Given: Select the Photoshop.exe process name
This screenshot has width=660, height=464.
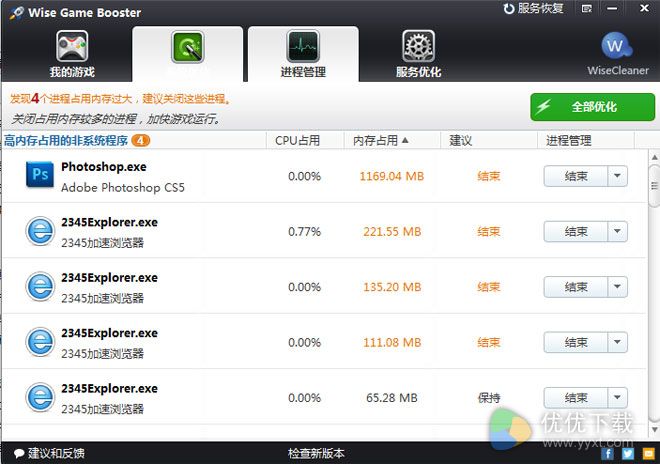Looking at the screenshot, I should point(104,167).
